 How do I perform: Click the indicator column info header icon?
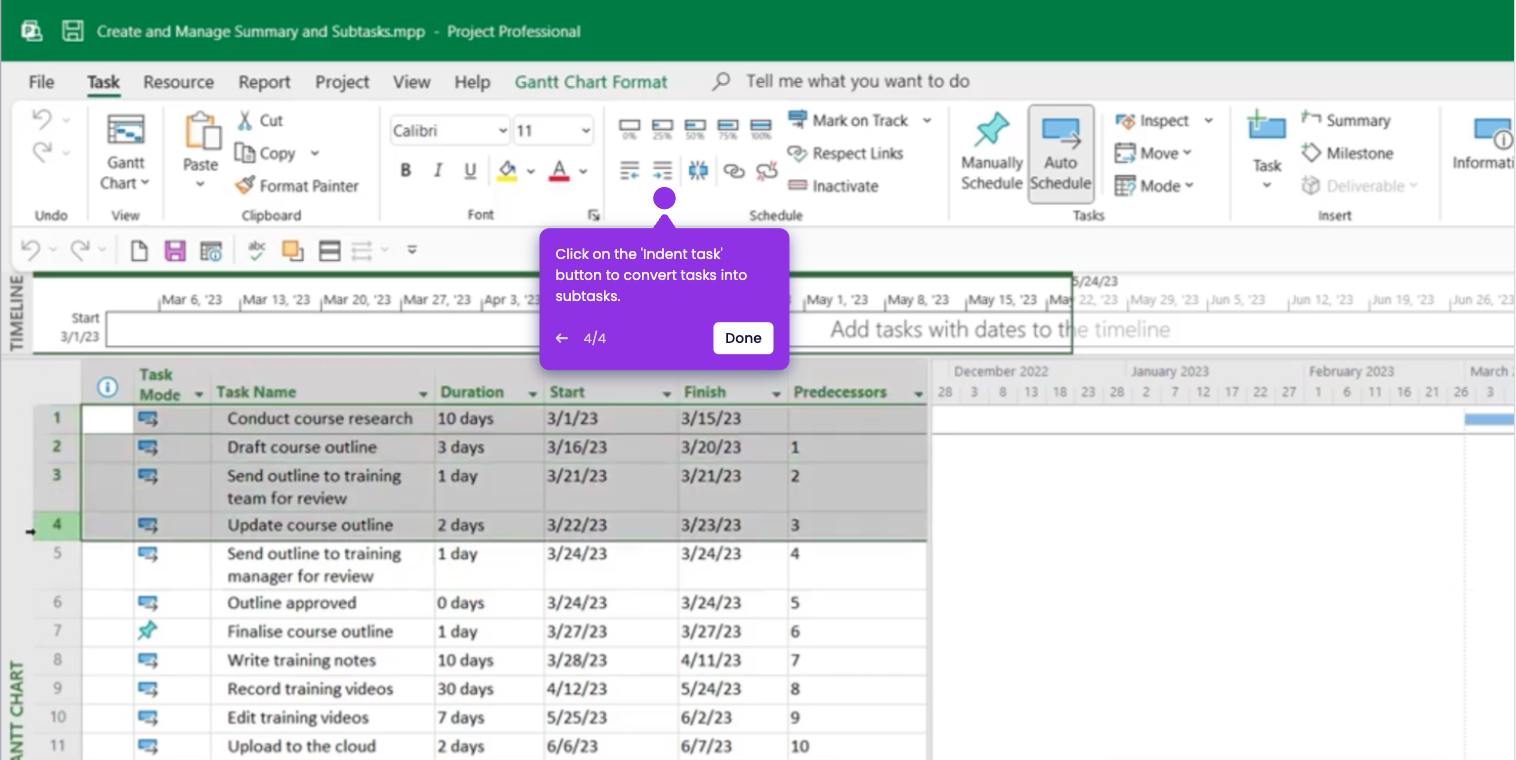click(107, 387)
